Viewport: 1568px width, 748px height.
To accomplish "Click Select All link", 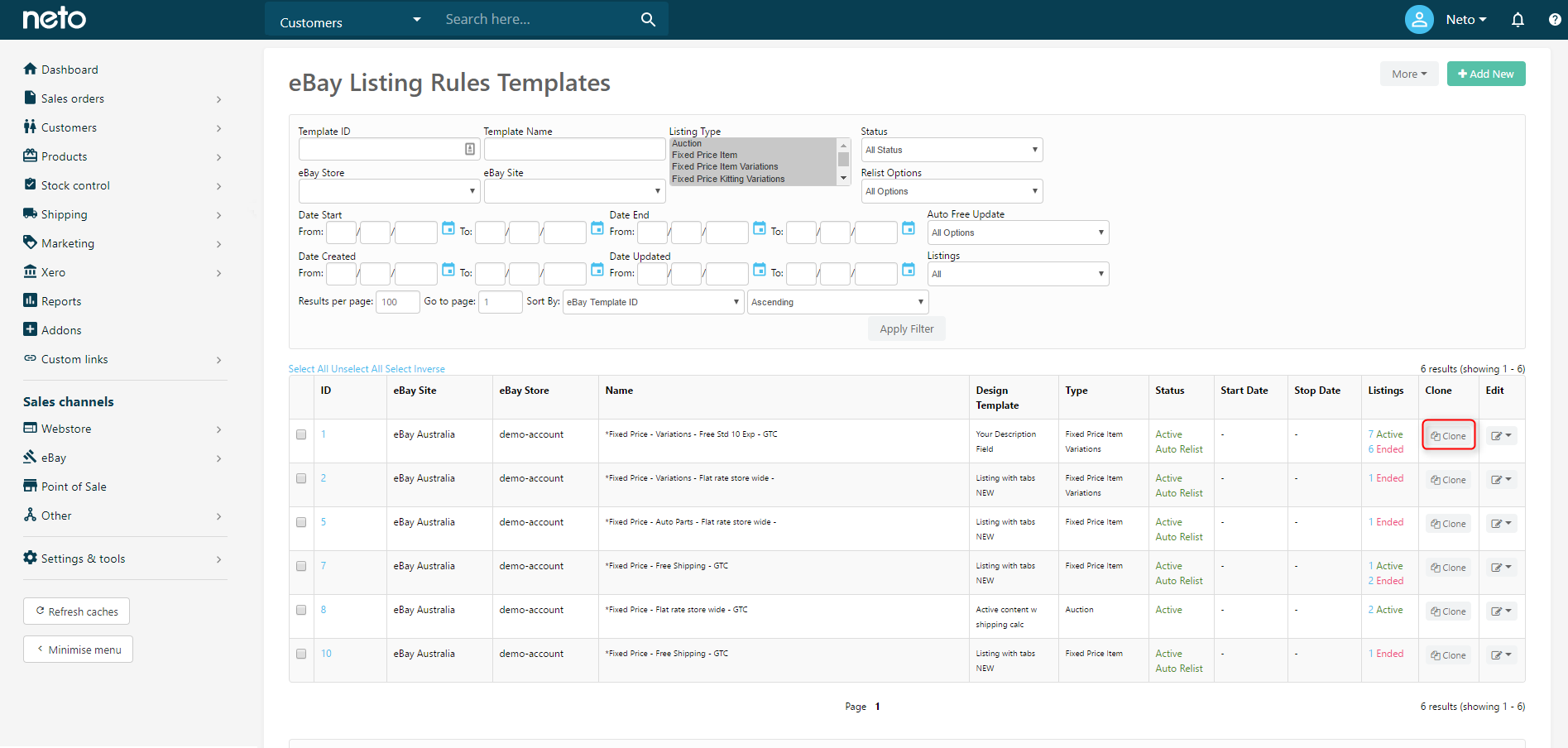I will click(308, 369).
